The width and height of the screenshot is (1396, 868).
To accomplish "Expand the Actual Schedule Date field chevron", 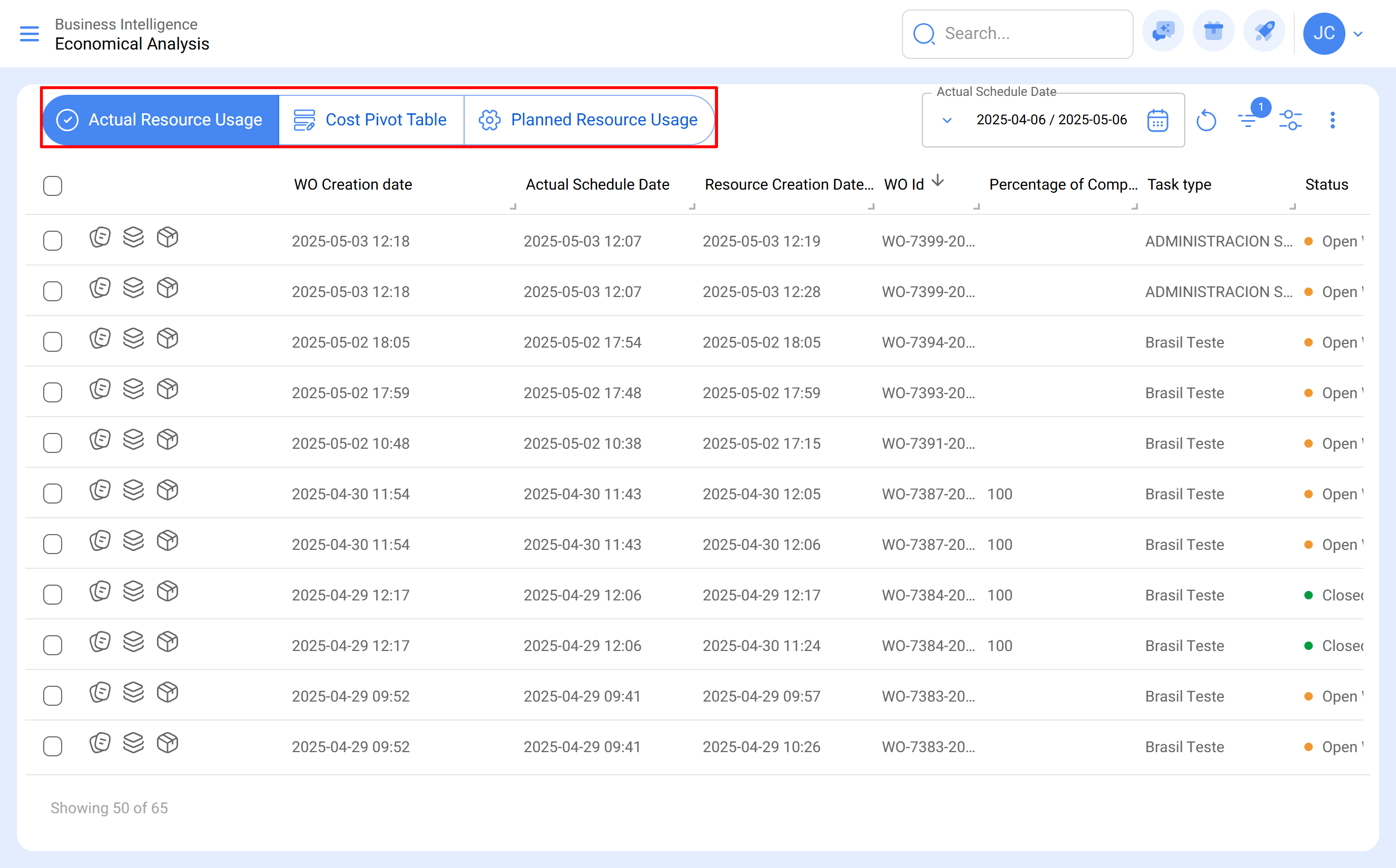I will (947, 121).
